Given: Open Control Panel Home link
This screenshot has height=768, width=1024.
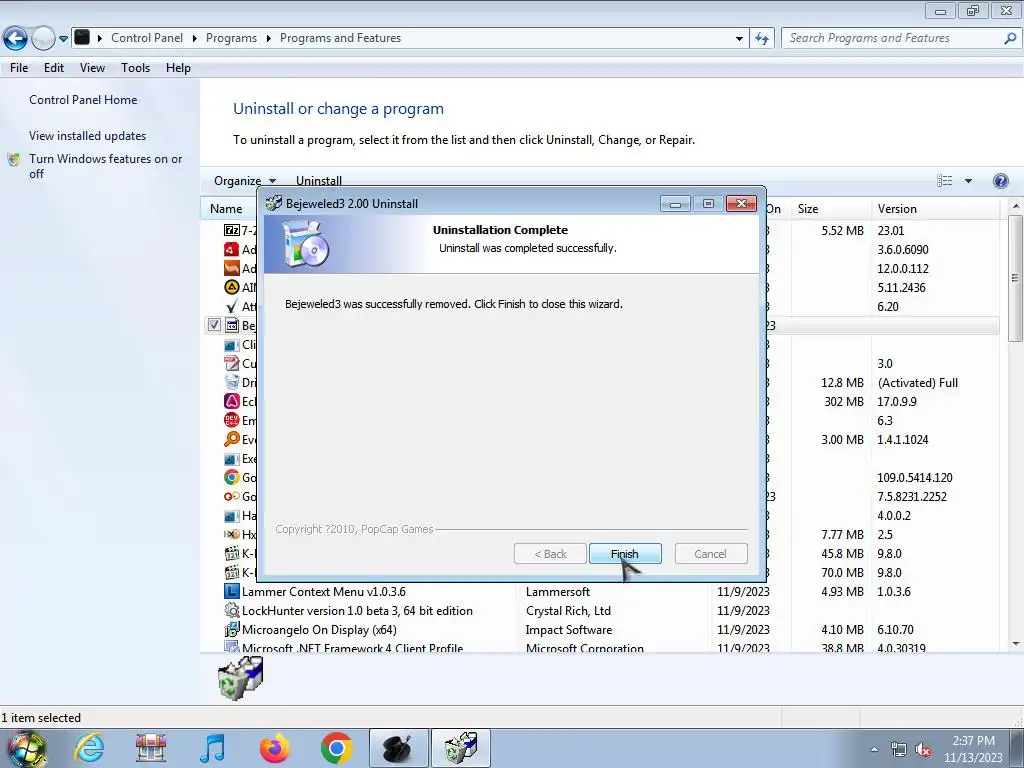Looking at the screenshot, I should [x=83, y=100].
